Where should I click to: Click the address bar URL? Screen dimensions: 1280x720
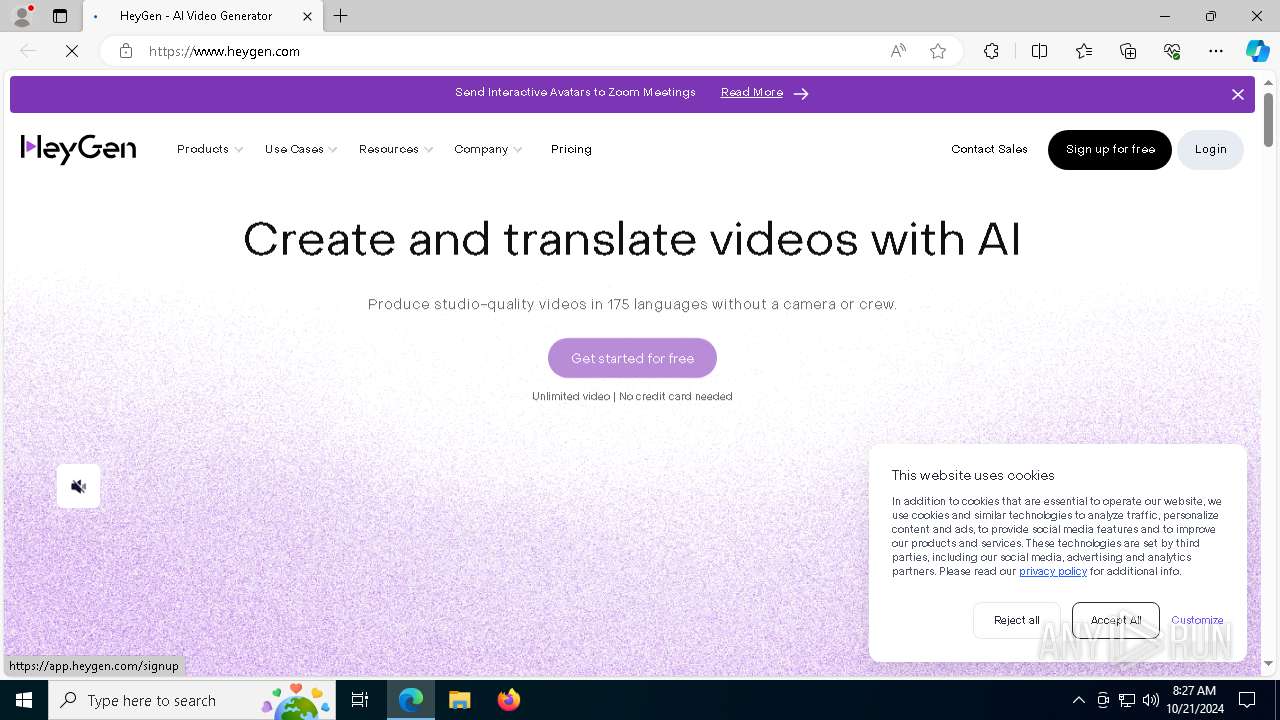point(224,51)
